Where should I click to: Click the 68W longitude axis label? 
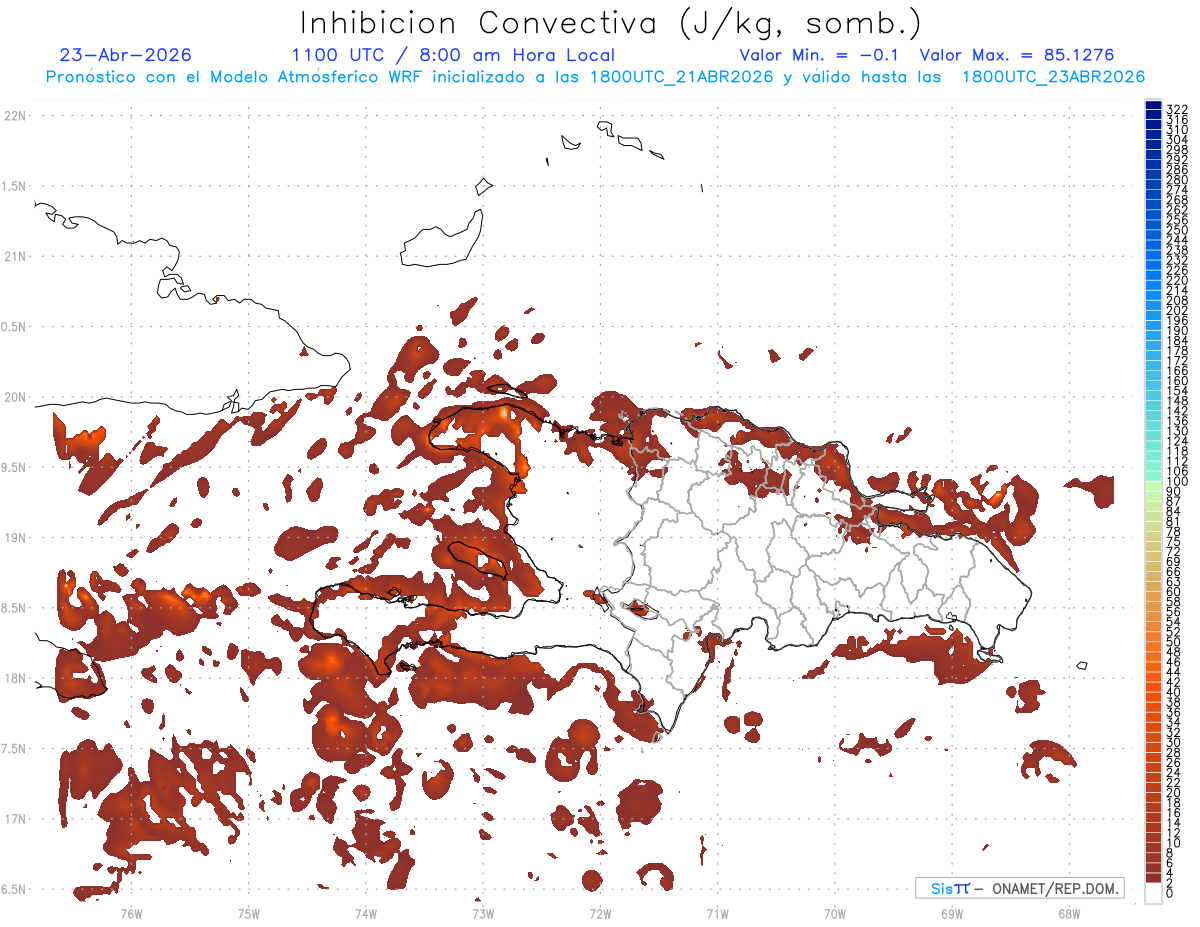click(1068, 914)
